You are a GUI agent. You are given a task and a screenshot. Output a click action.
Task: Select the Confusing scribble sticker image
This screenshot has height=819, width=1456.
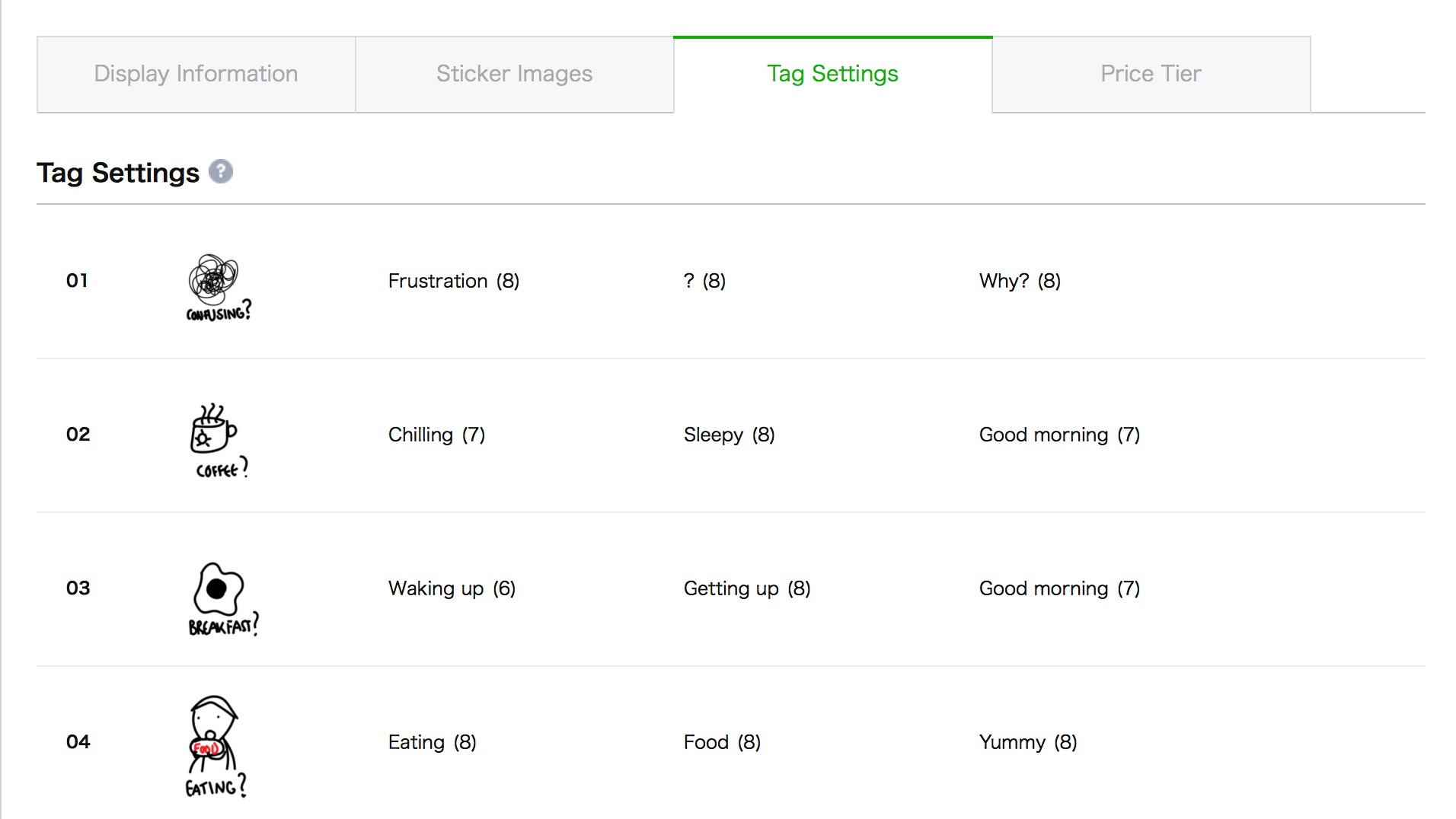point(219,287)
